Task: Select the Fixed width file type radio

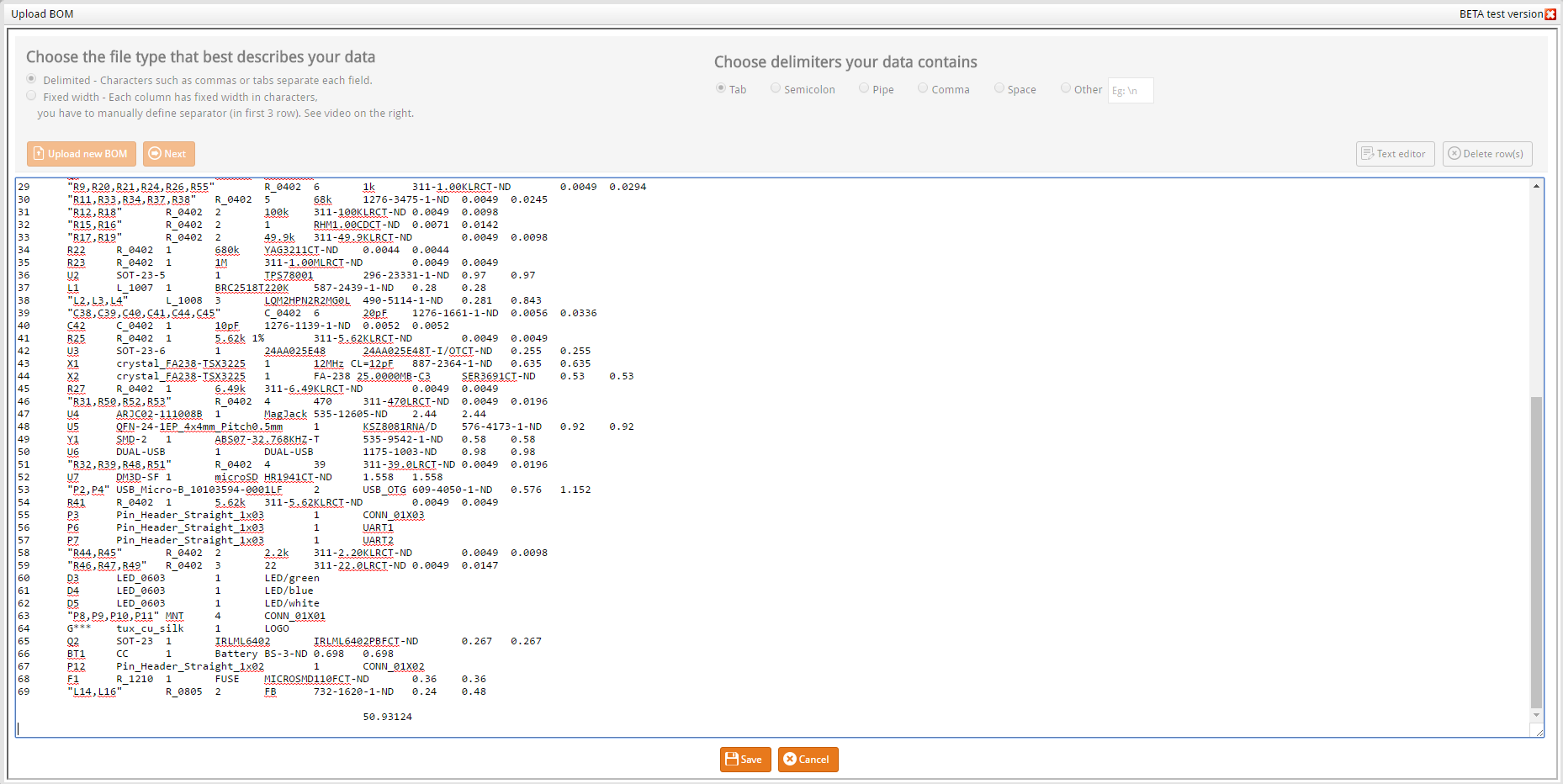Action: click(31, 96)
